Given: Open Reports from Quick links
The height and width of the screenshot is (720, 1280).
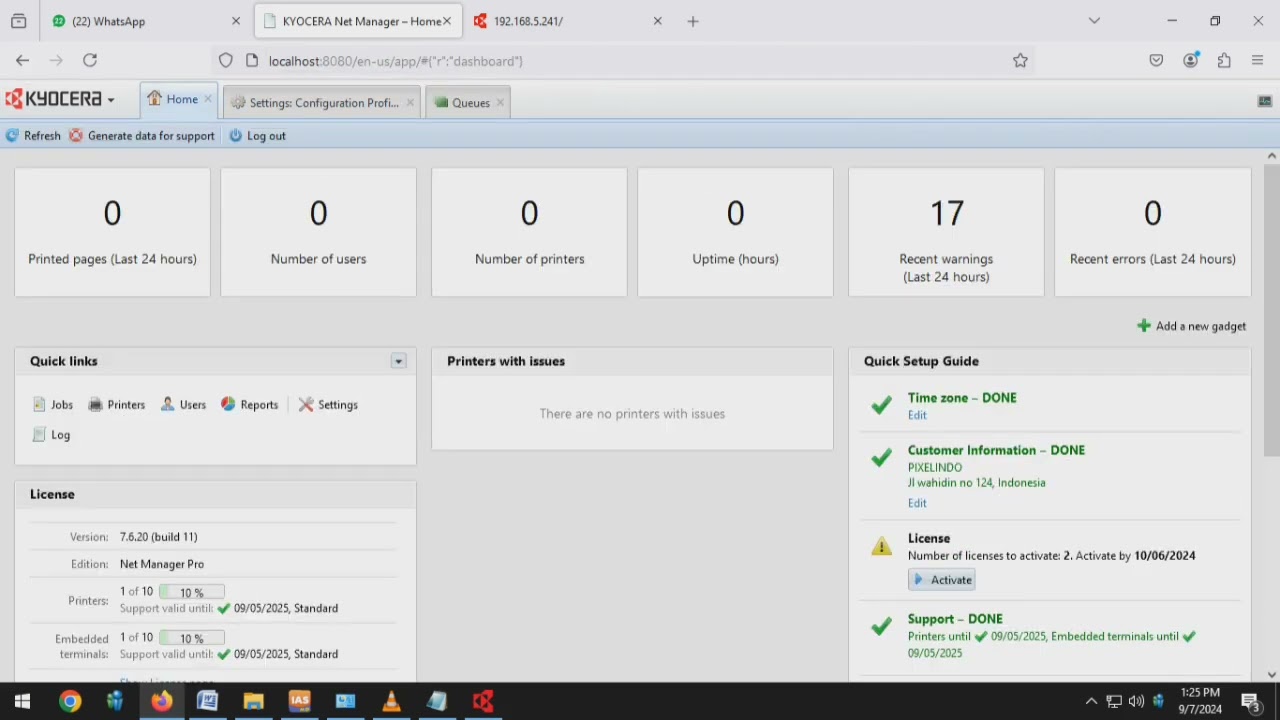Looking at the screenshot, I should (249, 405).
